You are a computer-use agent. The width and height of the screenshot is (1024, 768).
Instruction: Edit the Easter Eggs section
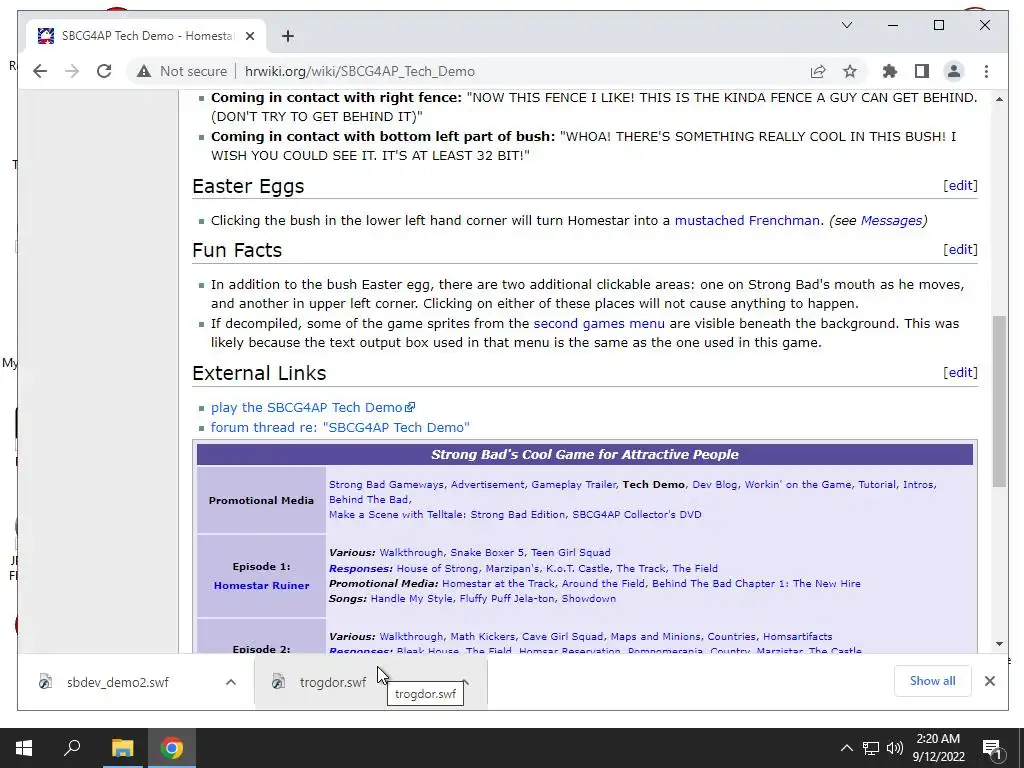tap(960, 185)
